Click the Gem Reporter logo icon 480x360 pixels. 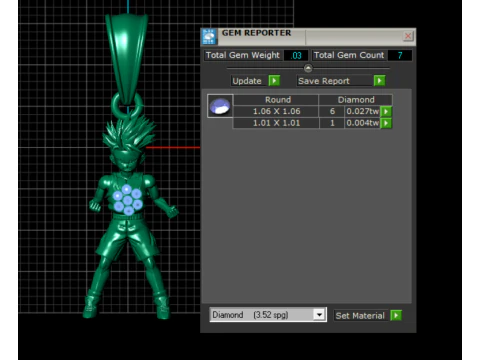[x=209, y=37]
